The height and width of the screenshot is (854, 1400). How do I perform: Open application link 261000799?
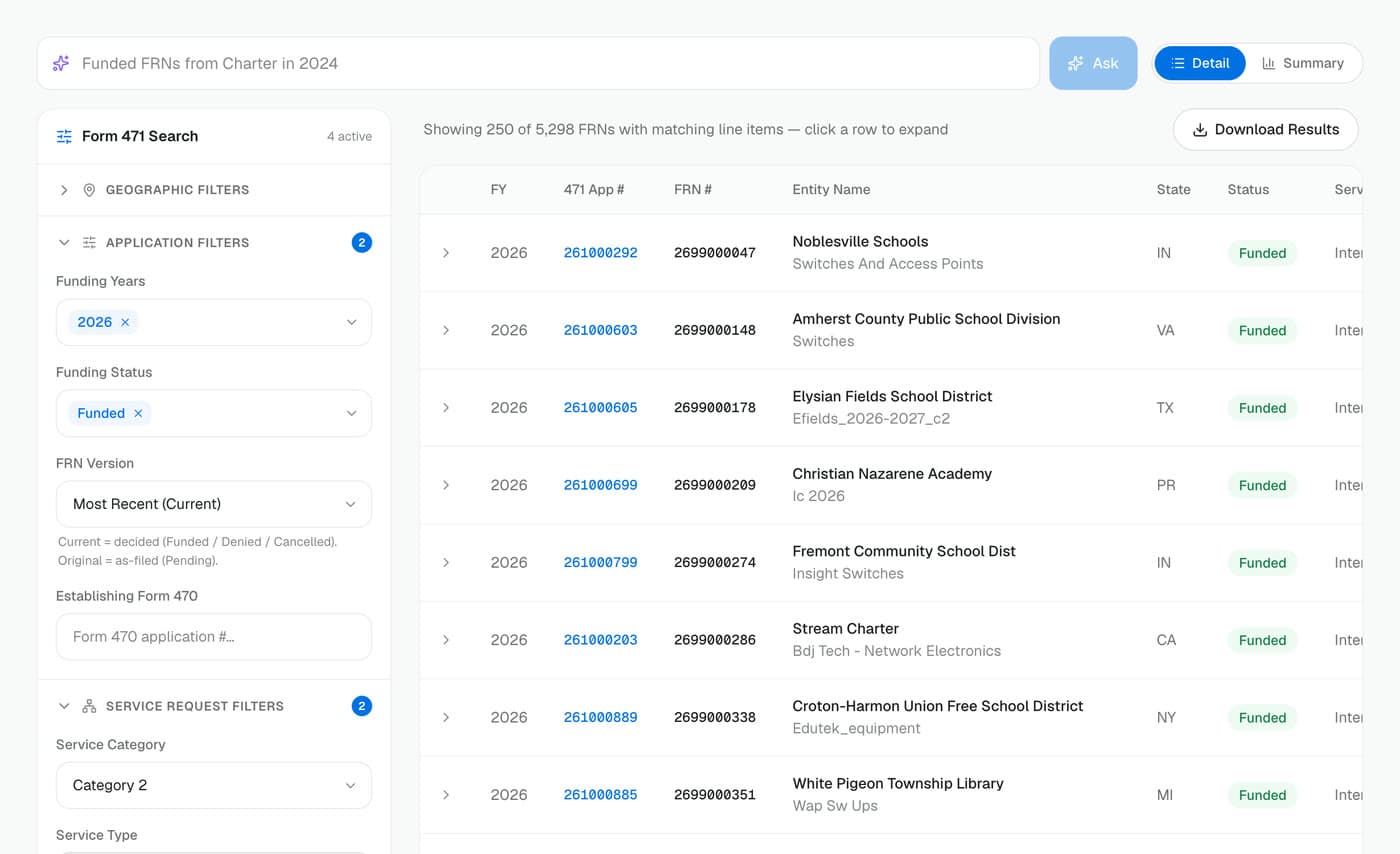pyautogui.click(x=600, y=563)
